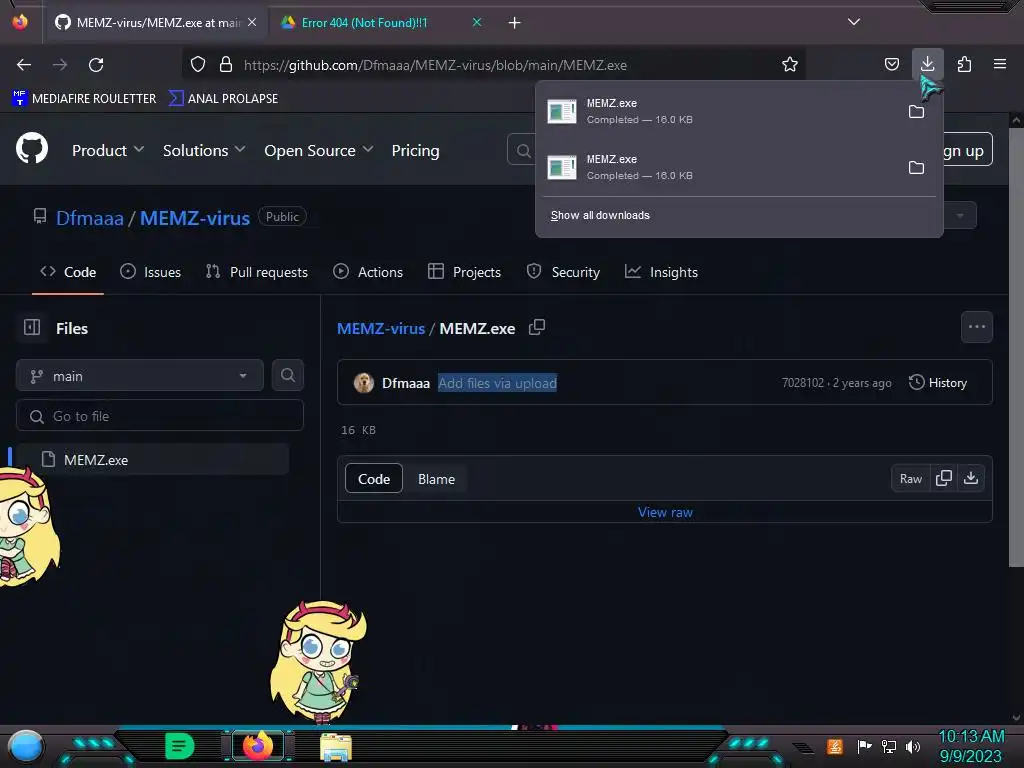Expand the Product menu
This screenshot has width=1024, height=768.
(x=108, y=150)
